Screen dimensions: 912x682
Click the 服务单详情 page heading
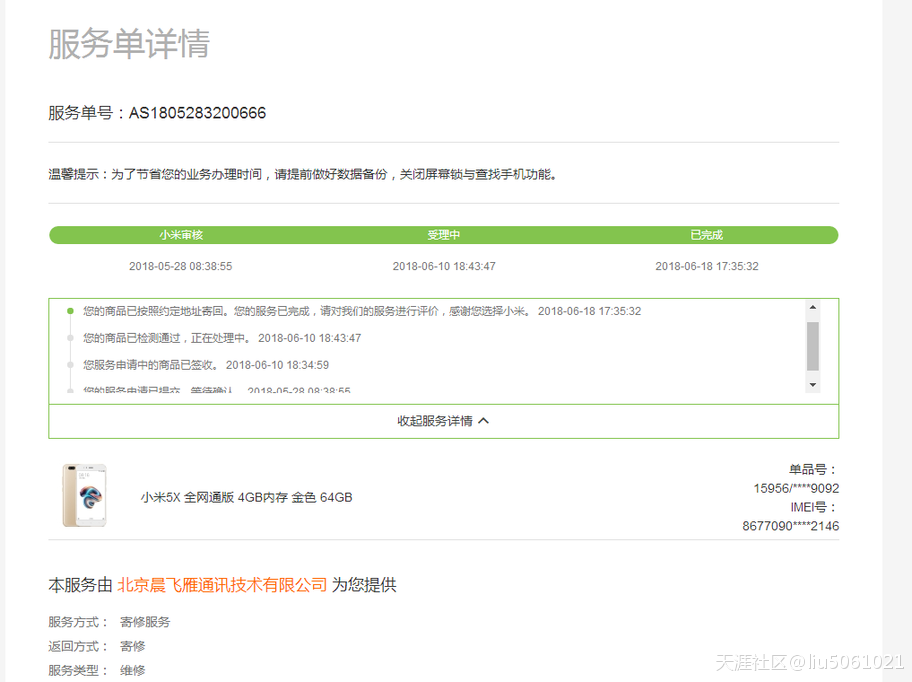[x=129, y=44]
